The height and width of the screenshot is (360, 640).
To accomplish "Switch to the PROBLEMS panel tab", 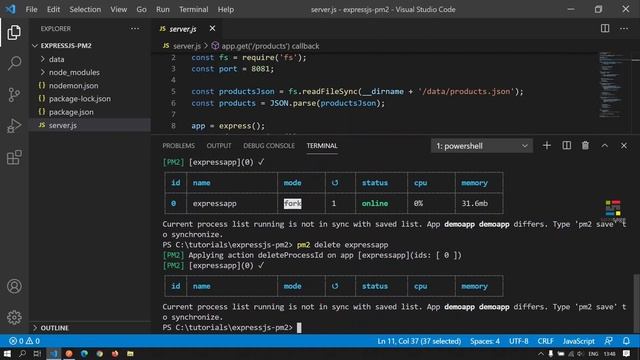I will point(178,146).
